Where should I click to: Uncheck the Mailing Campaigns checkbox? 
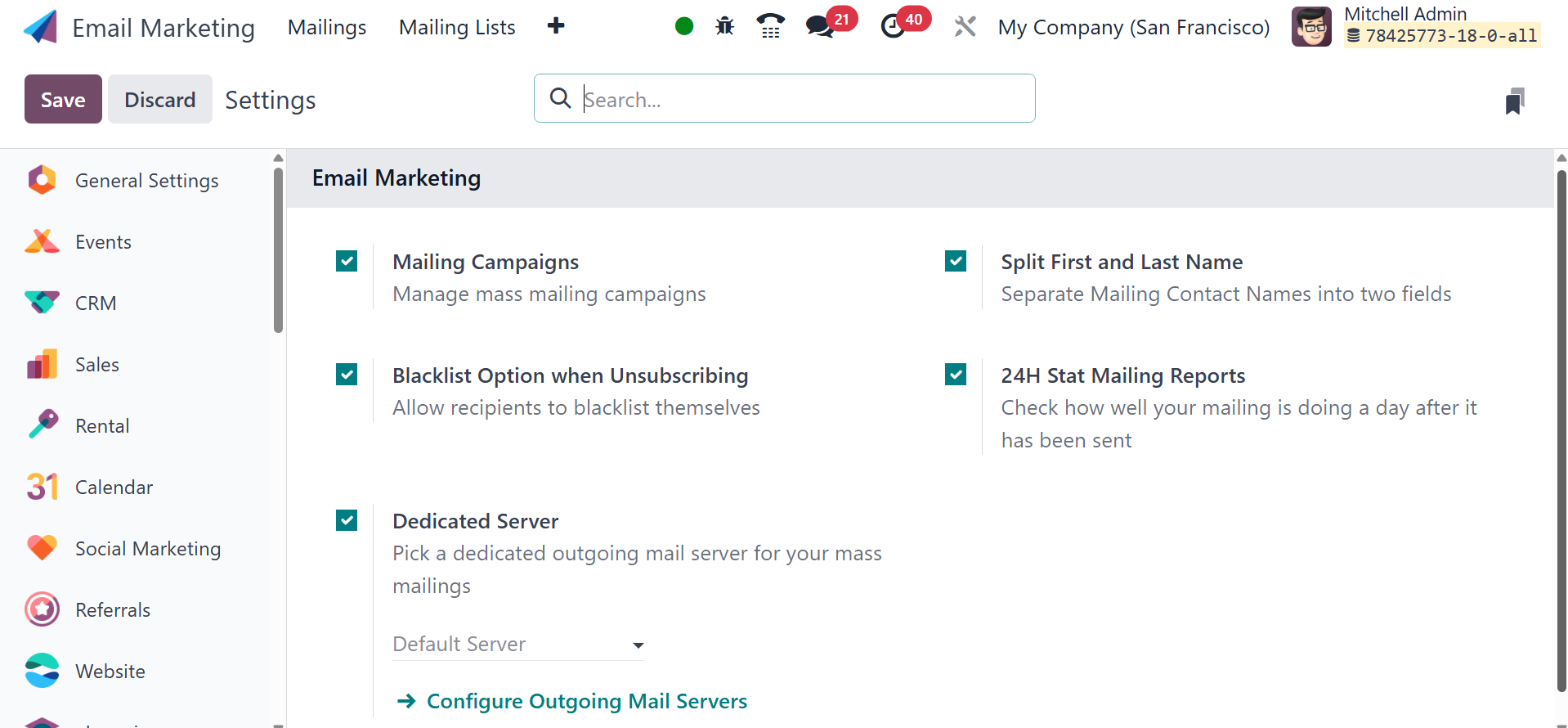pyautogui.click(x=347, y=261)
